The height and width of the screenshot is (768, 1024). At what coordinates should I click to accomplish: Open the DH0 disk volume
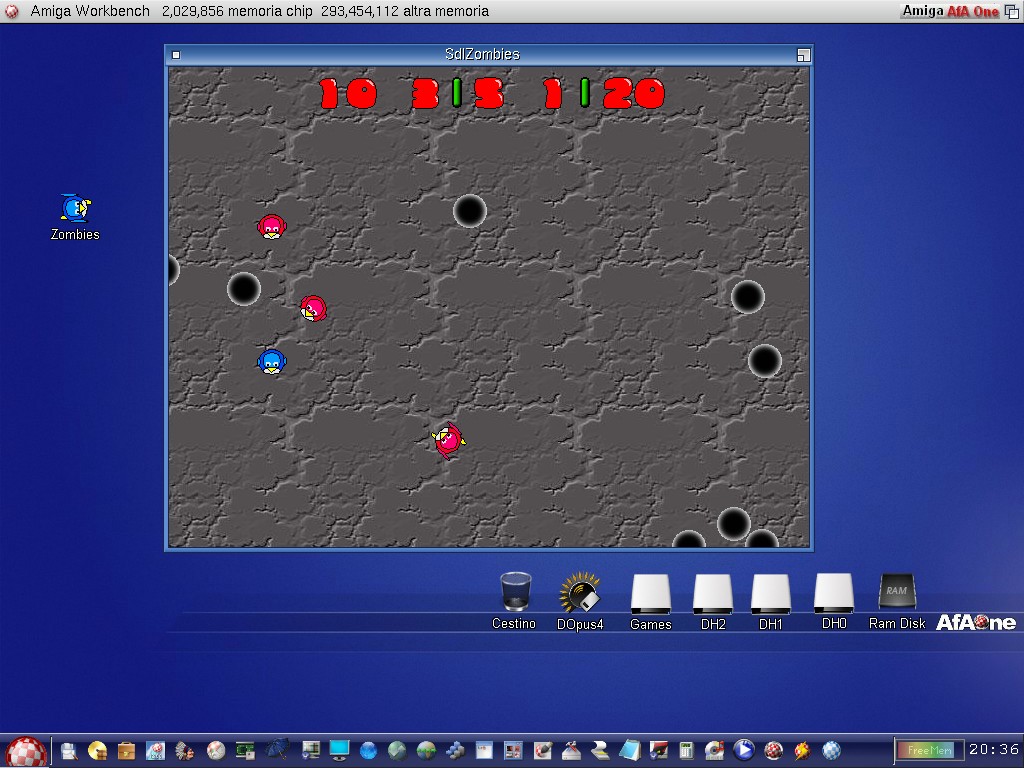(x=834, y=593)
